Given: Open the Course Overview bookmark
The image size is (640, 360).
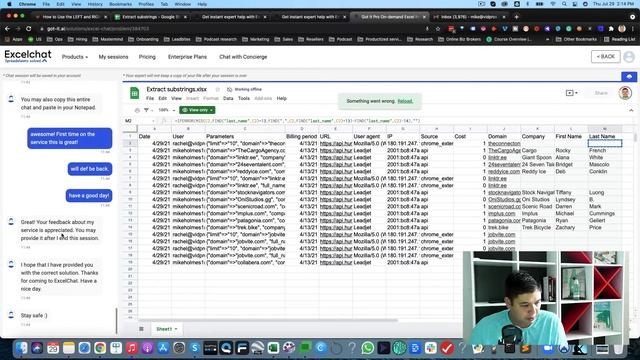Looking at the screenshot, I should pos(509,40).
